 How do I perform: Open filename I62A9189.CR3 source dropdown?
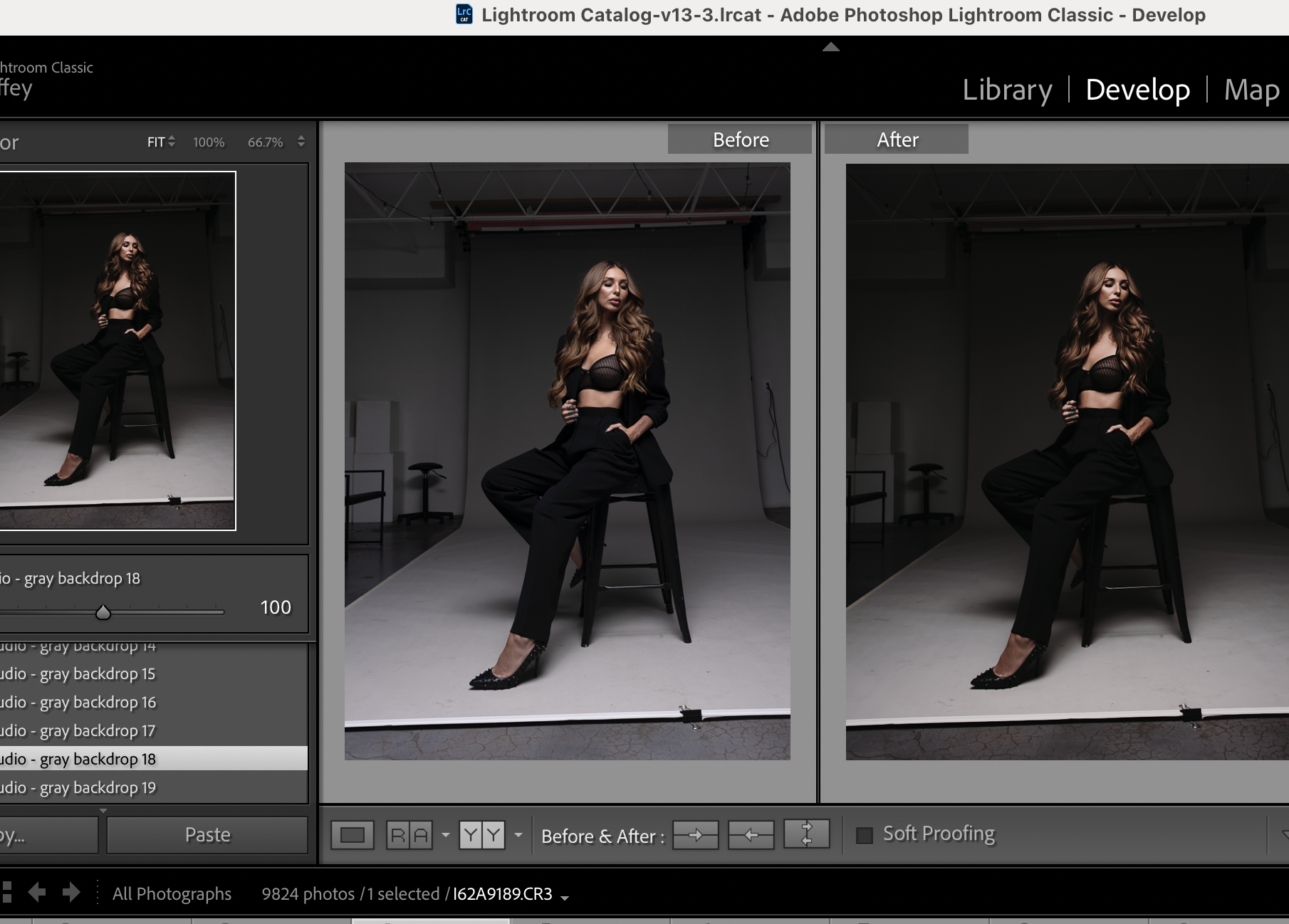point(565,898)
